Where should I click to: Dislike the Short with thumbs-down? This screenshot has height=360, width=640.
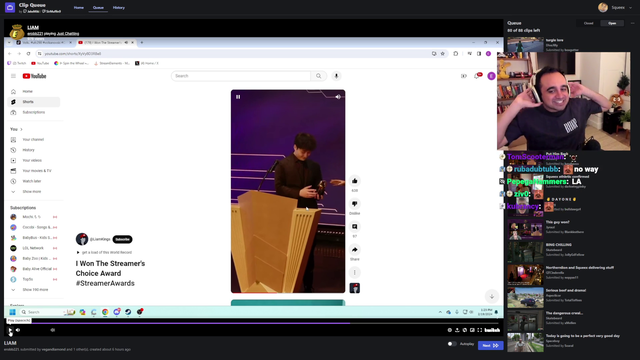click(354, 204)
